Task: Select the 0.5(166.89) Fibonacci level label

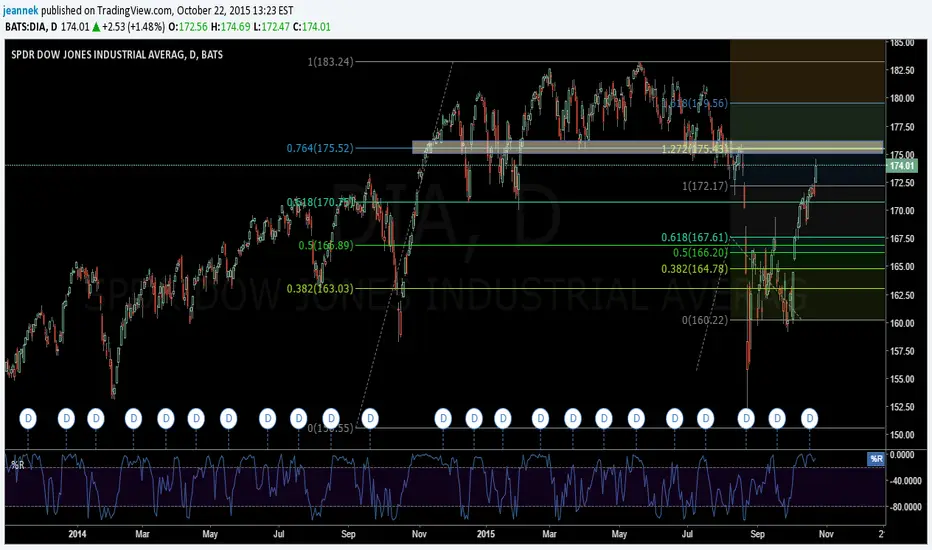Action: coord(326,245)
